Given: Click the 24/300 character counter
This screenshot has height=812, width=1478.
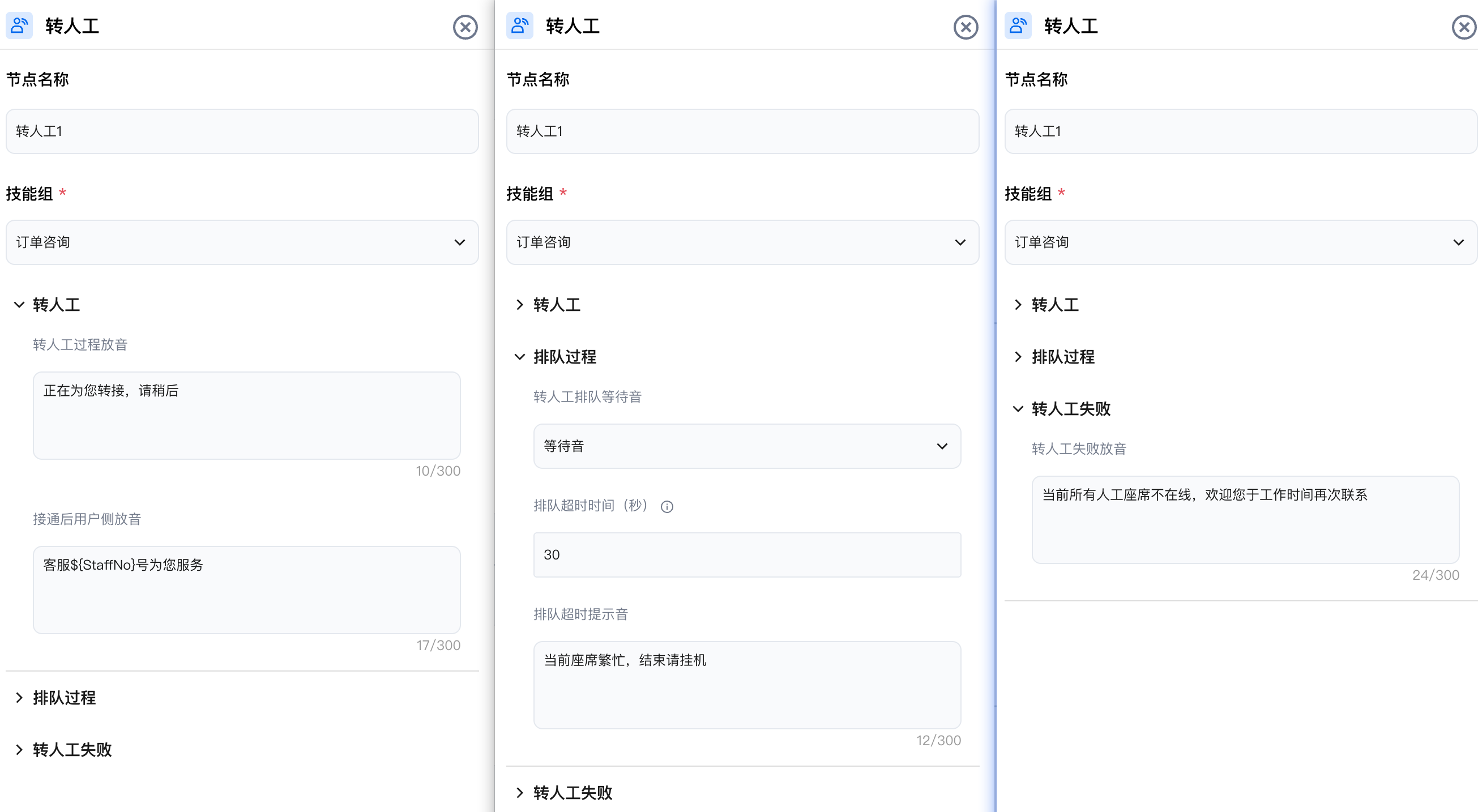Looking at the screenshot, I should click(1436, 575).
